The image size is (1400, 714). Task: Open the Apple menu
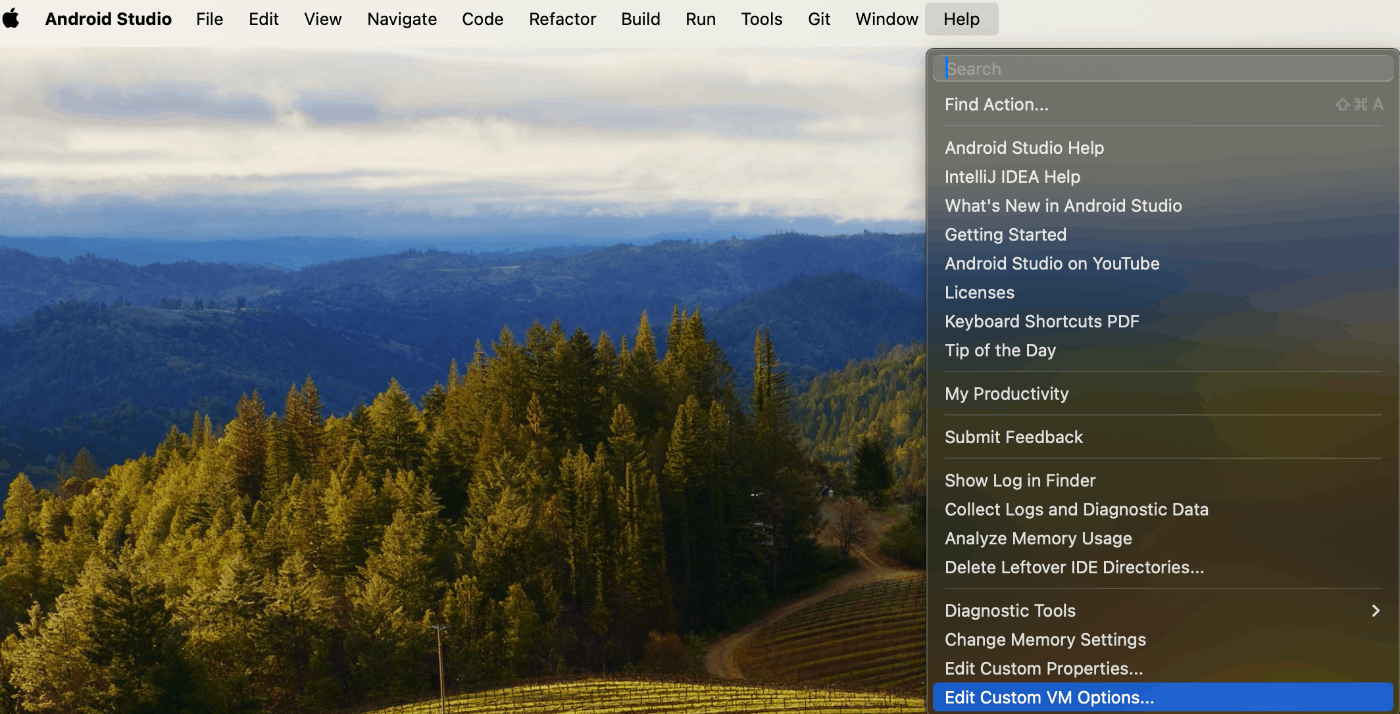click(11, 19)
